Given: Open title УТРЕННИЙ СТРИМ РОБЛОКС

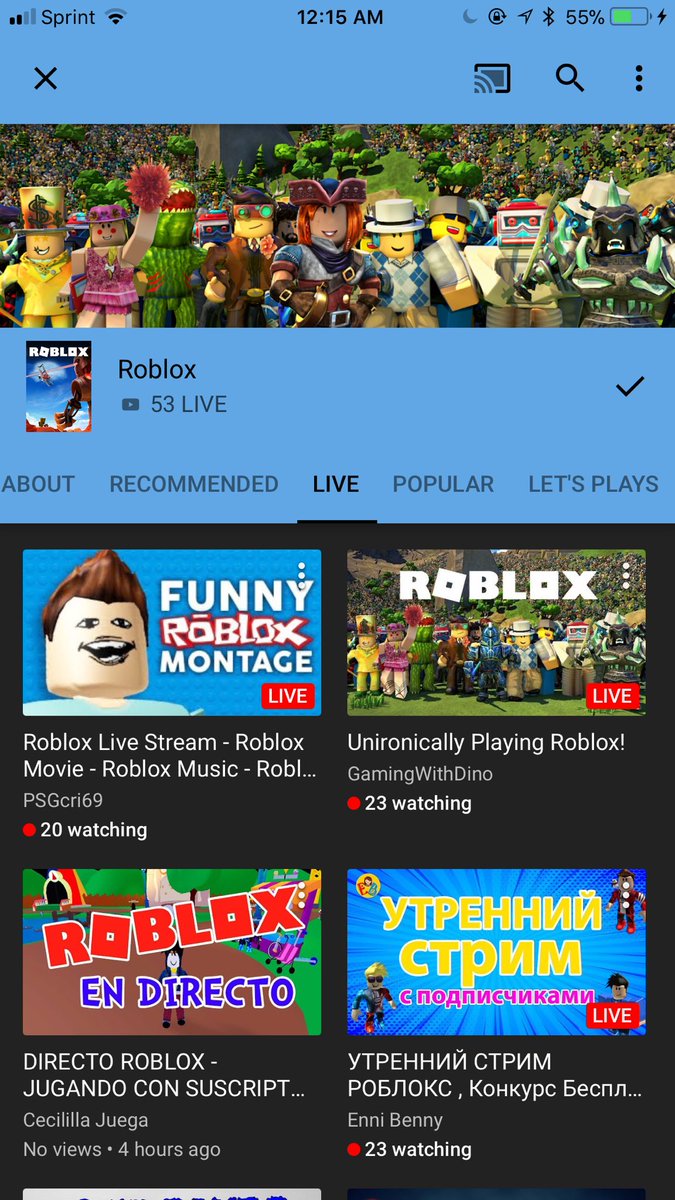Looking at the screenshot, I should coord(495,1075).
